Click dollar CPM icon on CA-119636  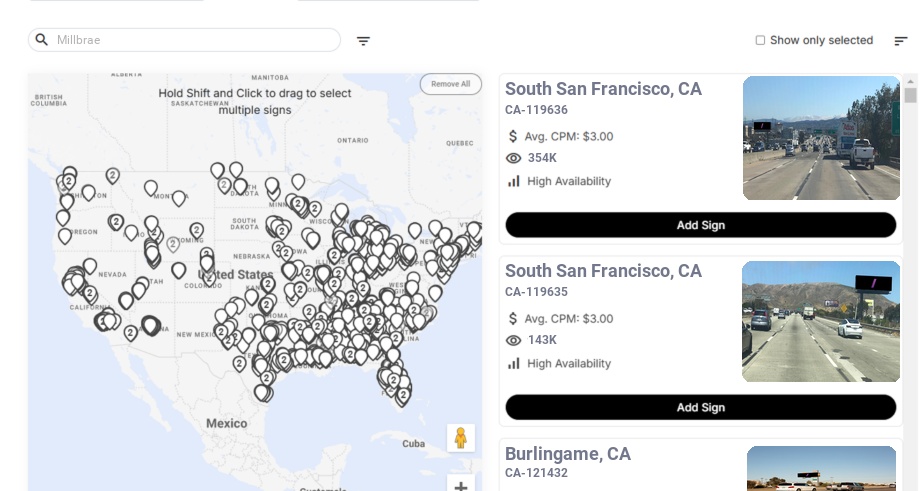coord(513,136)
